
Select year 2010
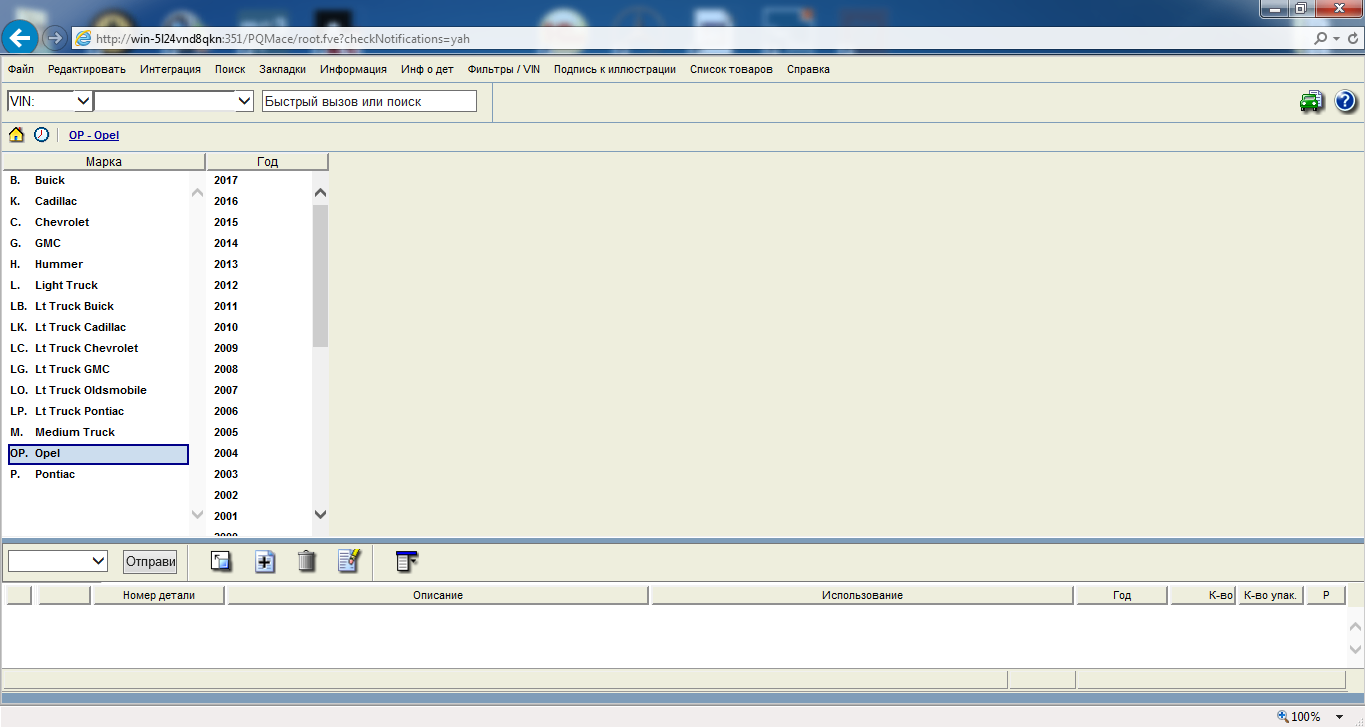(x=226, y=327)
